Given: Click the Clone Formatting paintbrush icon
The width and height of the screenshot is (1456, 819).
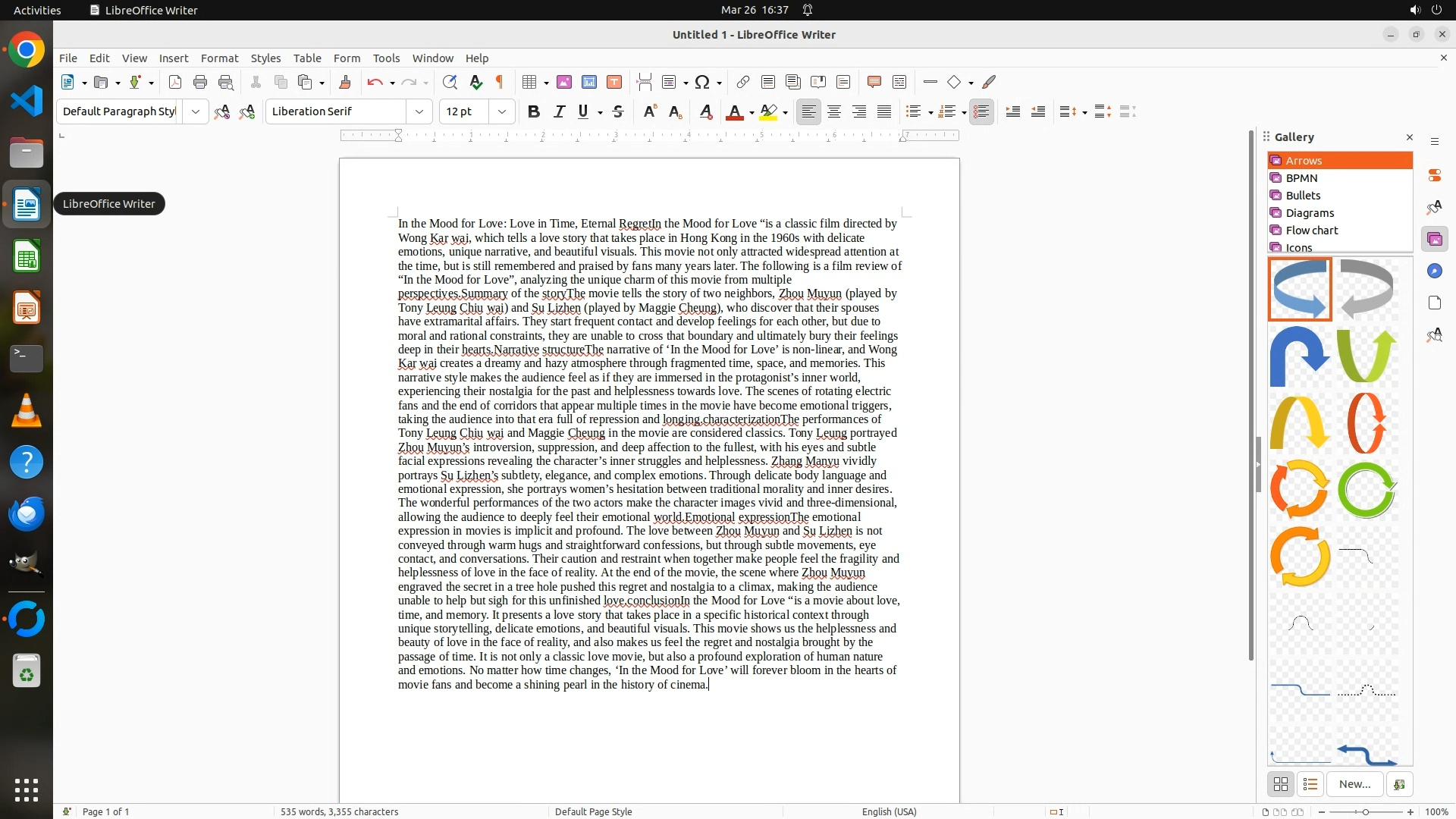Looking at the screenshot, I should (x=345, y=82).
